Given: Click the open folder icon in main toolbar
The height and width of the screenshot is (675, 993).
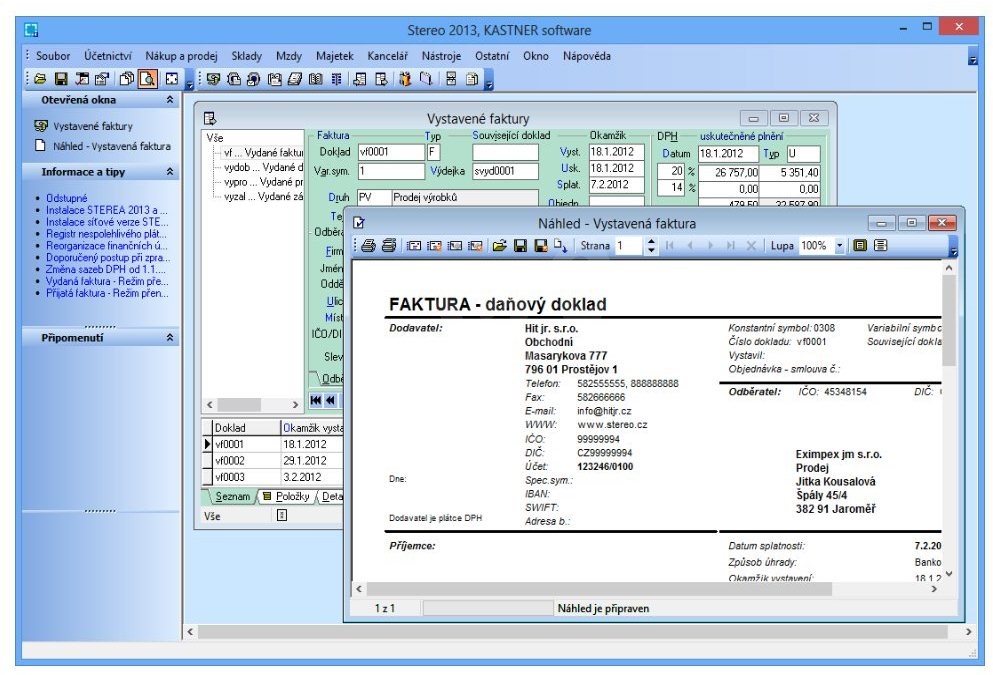Looking at the screenshot, I should 40,79.
